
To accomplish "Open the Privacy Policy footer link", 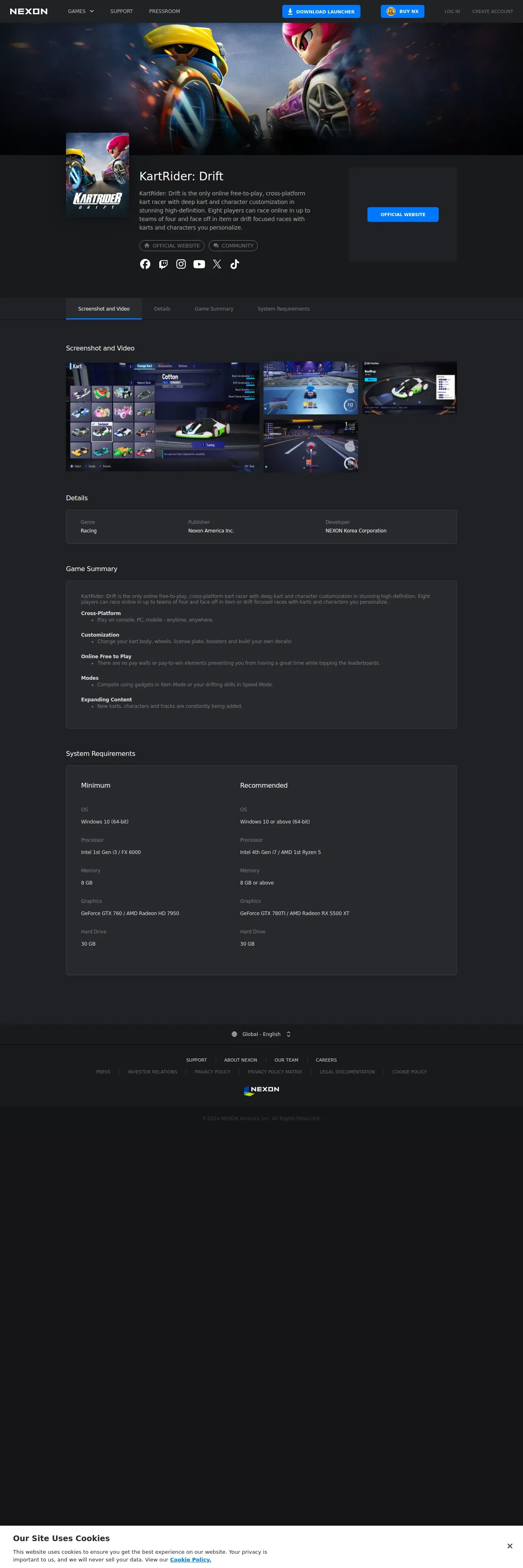I will 213,1072.
